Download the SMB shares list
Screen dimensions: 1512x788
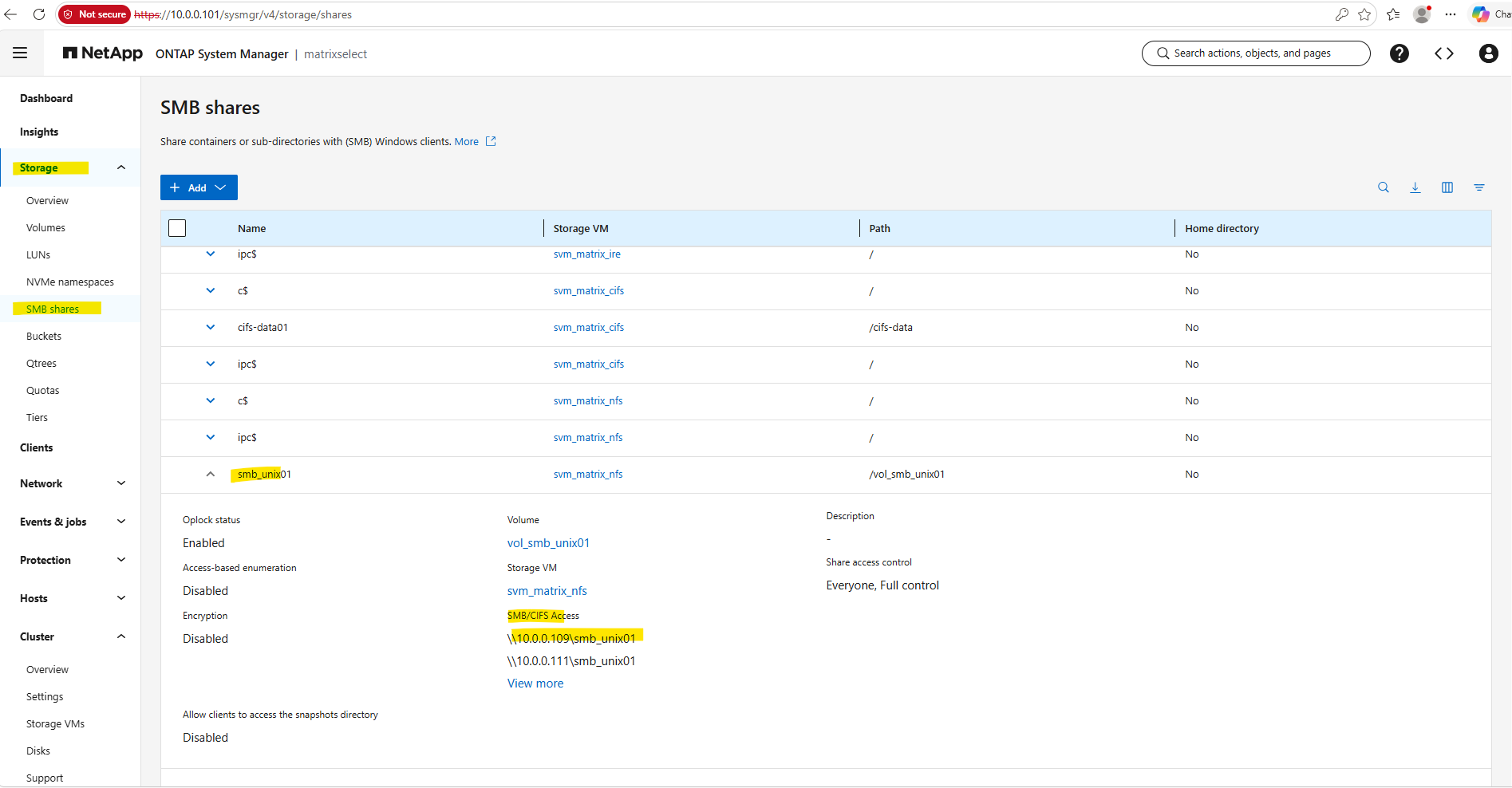point(1415,187)
